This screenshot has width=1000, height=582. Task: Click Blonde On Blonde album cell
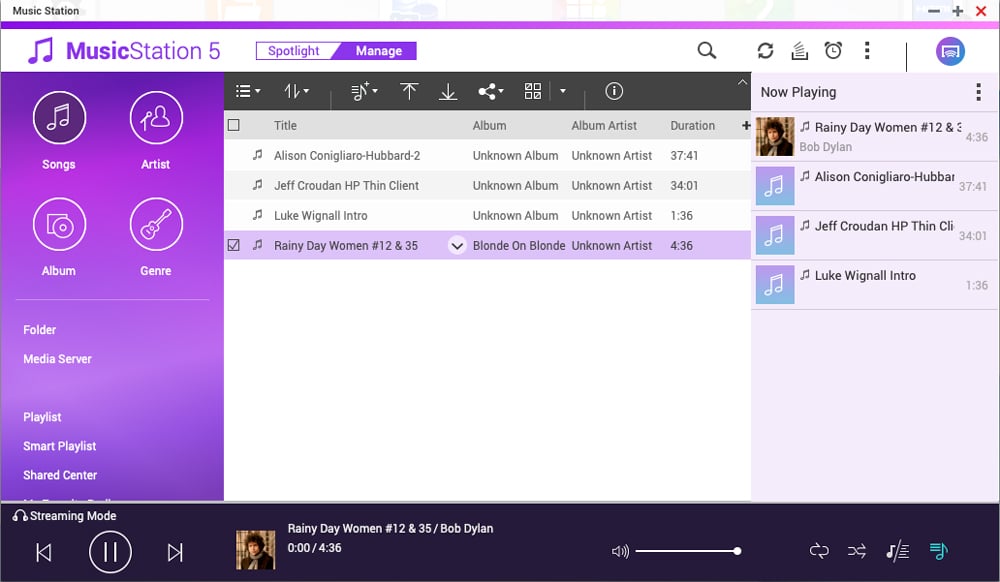(518, 245)
